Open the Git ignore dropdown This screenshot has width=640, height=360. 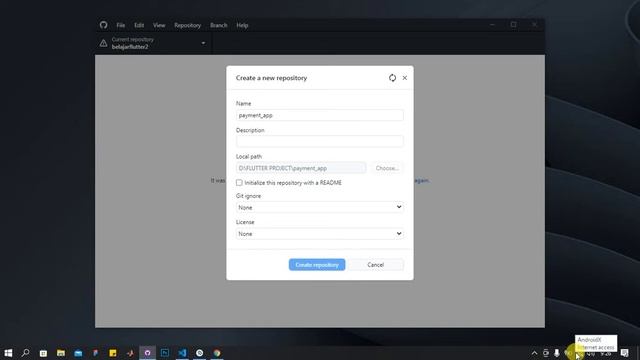(320, 207)
